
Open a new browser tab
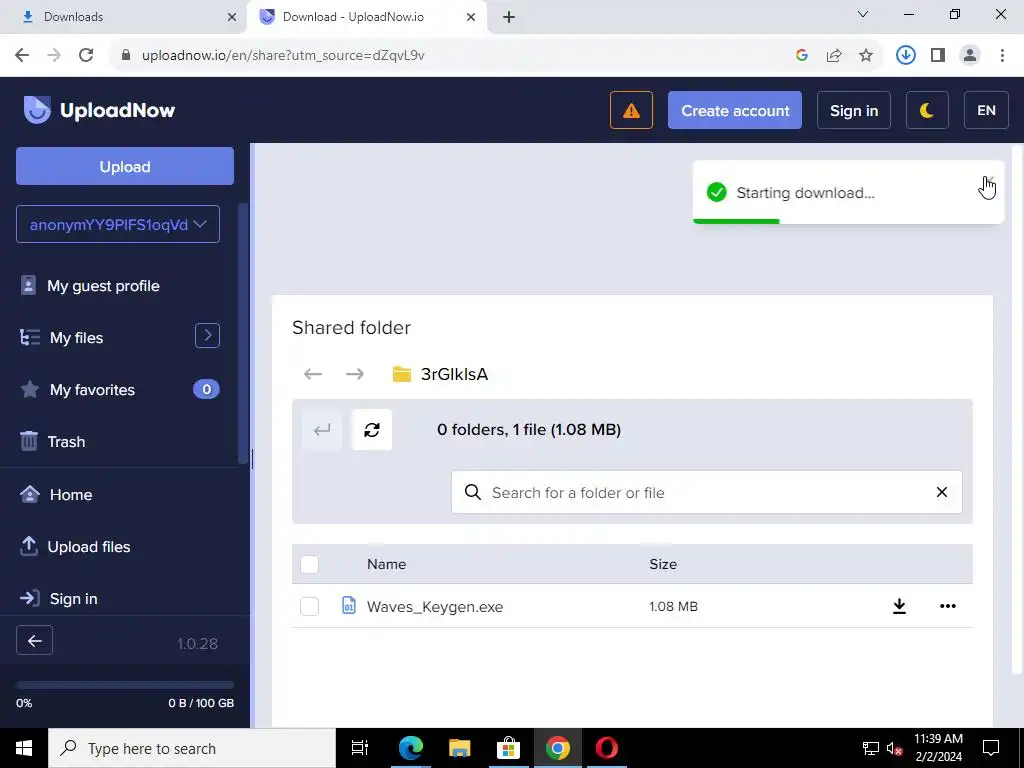[x=509, y=17]
